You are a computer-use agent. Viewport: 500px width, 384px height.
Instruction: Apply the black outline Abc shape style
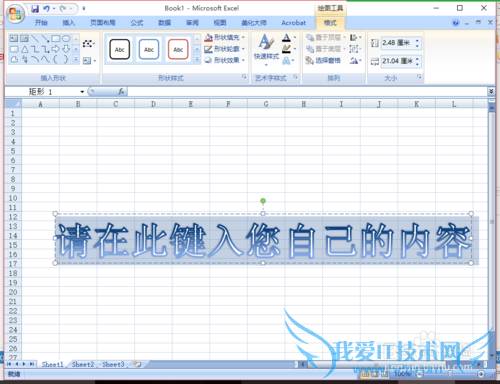tap(120, 49)
